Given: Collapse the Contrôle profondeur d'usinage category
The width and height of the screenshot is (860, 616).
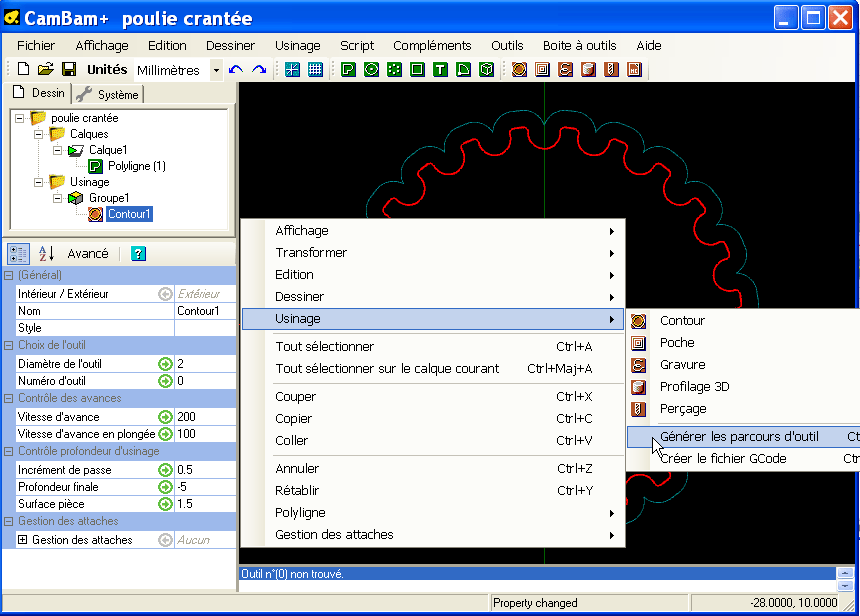Looking at the screenshot, I should [x=8, y=452].
